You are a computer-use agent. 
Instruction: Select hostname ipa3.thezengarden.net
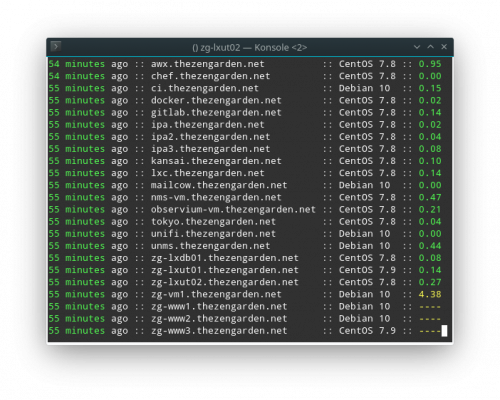(x=210, y=149)
